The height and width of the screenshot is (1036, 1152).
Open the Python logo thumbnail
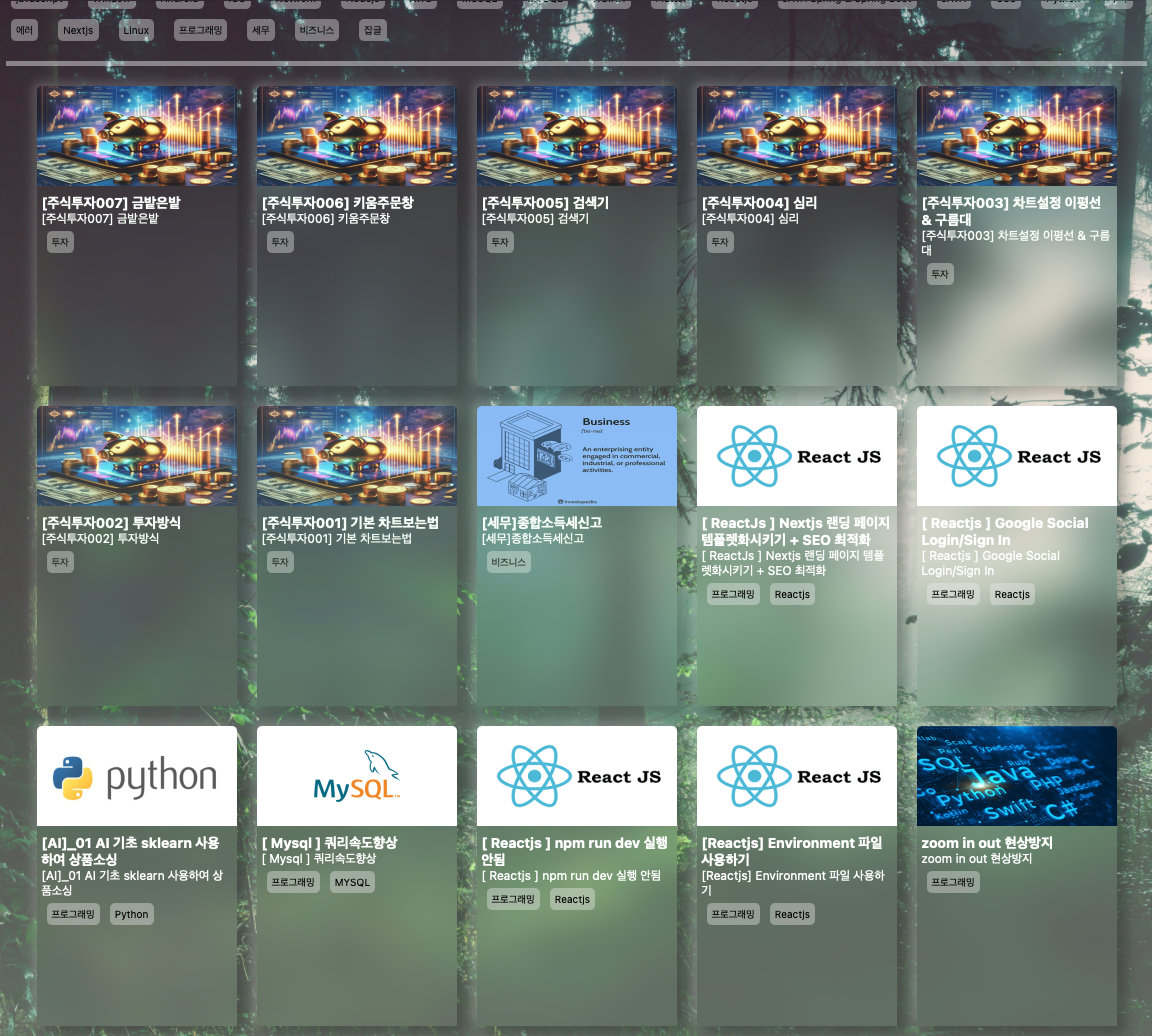click(x=137, y=776)
